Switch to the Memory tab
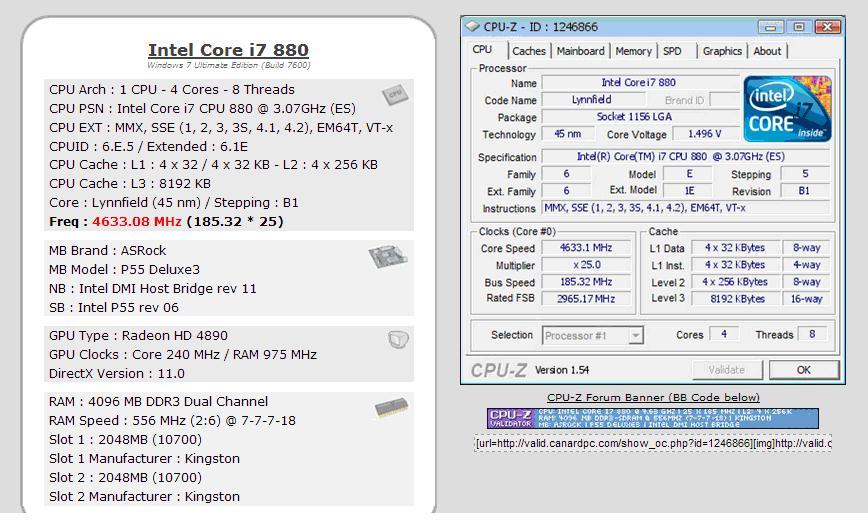The height and width of the screenshot is (527, 868). [x=633, y=51]
